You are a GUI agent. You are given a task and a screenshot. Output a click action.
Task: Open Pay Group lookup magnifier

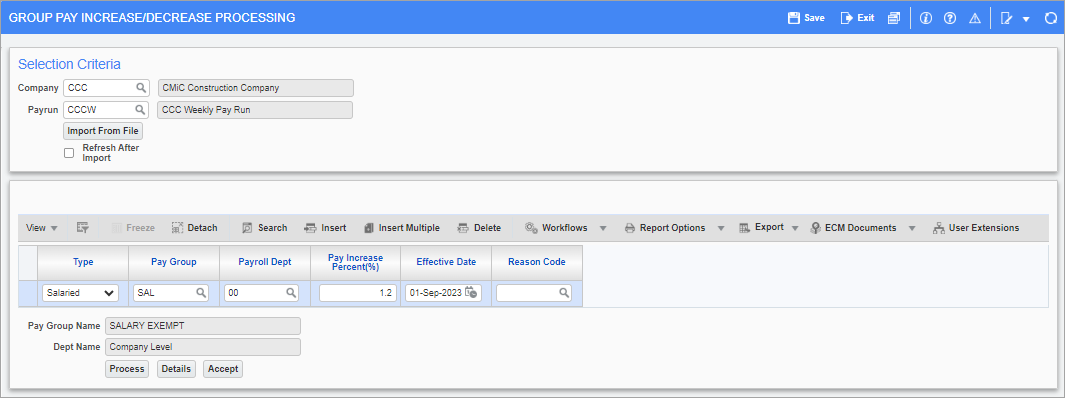tap(202, 293)
